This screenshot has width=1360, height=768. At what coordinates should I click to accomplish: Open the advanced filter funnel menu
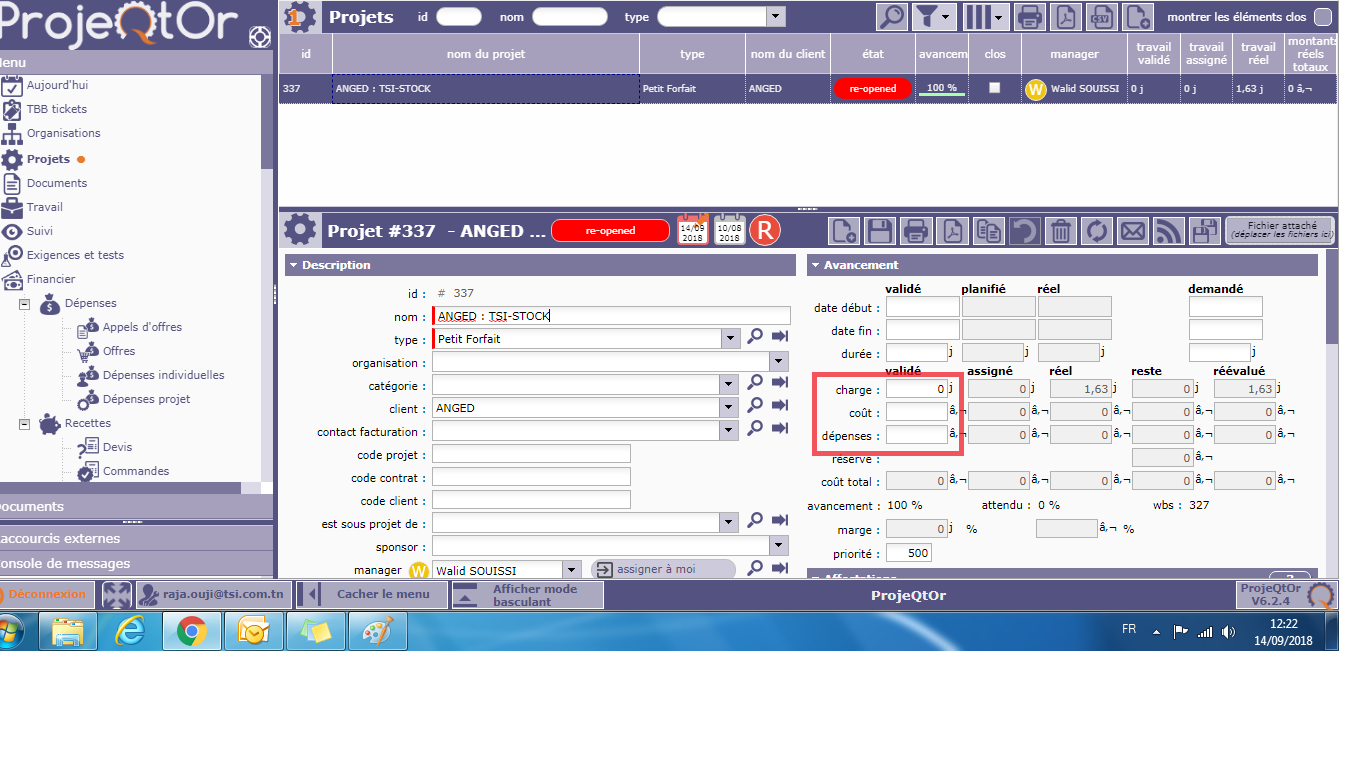click(936, 17)
